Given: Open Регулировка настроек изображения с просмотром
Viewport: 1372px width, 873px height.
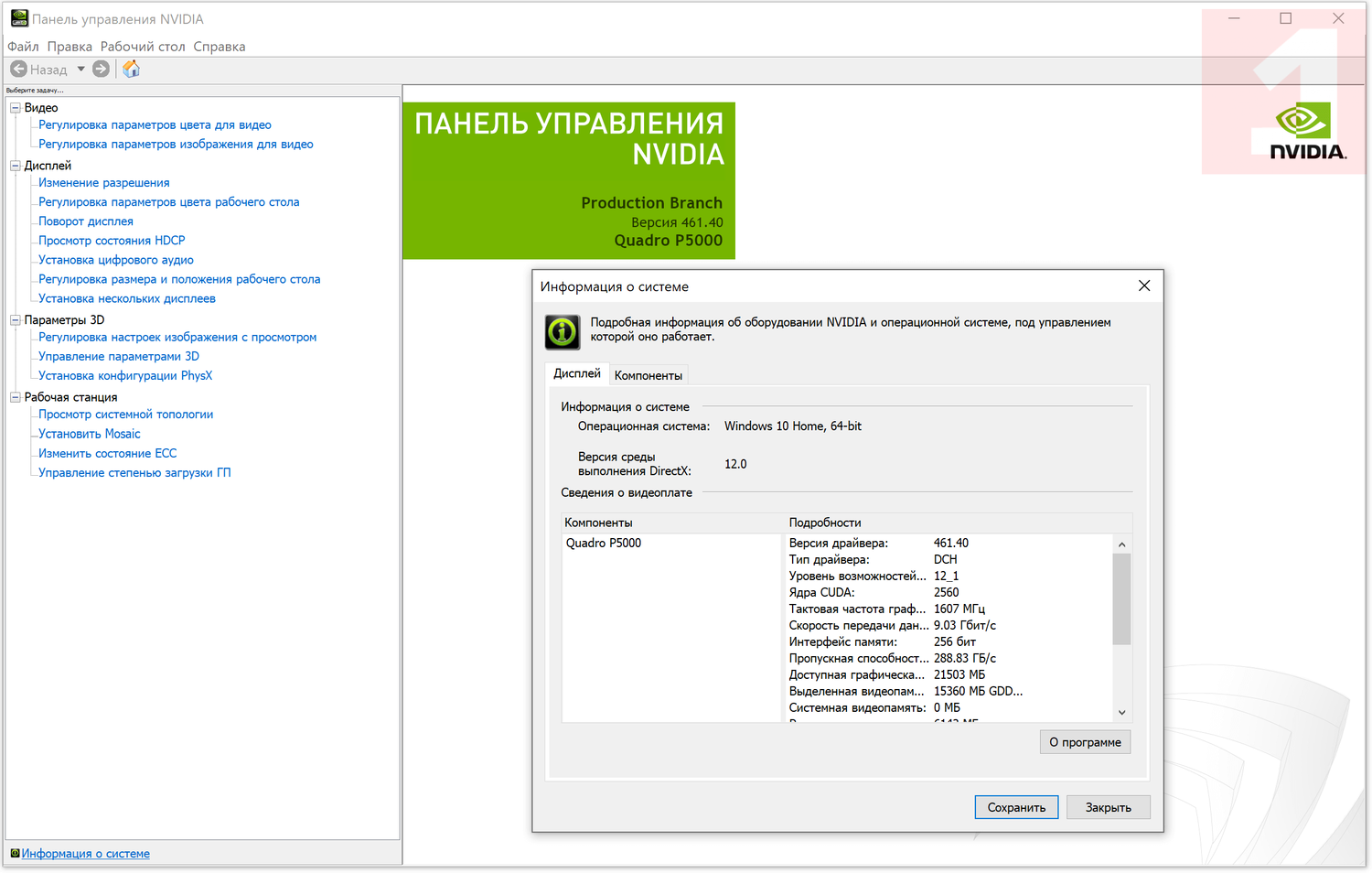Looking at the screenshot, I should pos(177,338).
